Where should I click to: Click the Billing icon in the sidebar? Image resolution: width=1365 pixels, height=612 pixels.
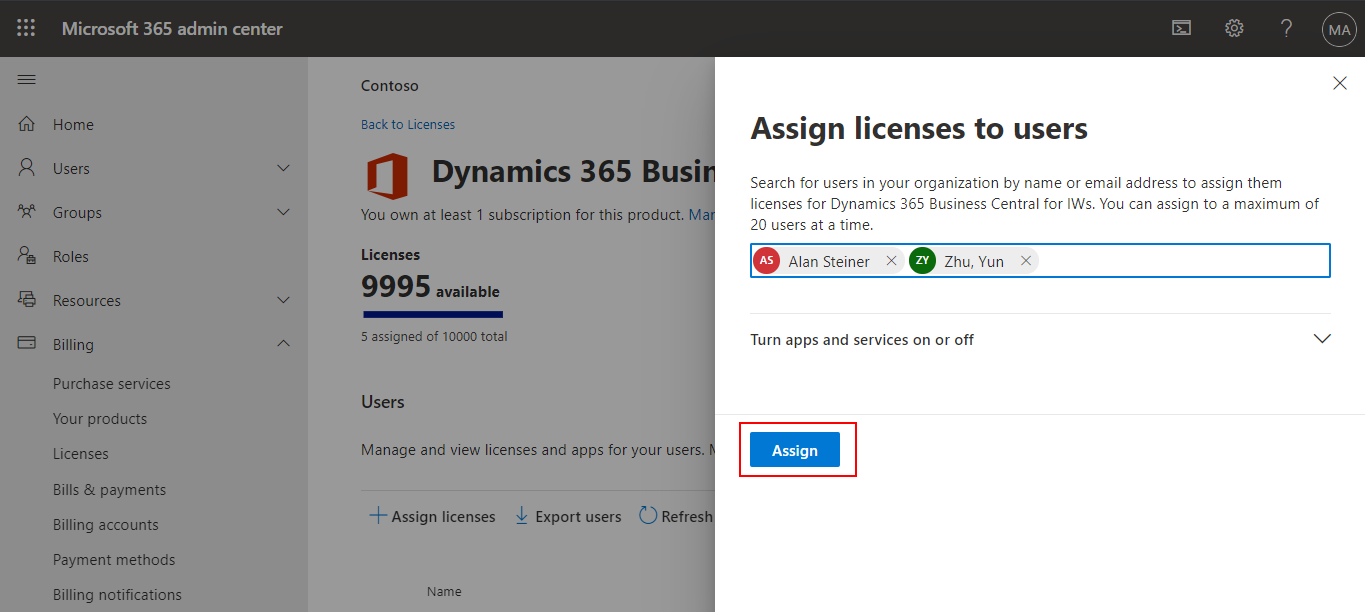(x=26, y=343)
